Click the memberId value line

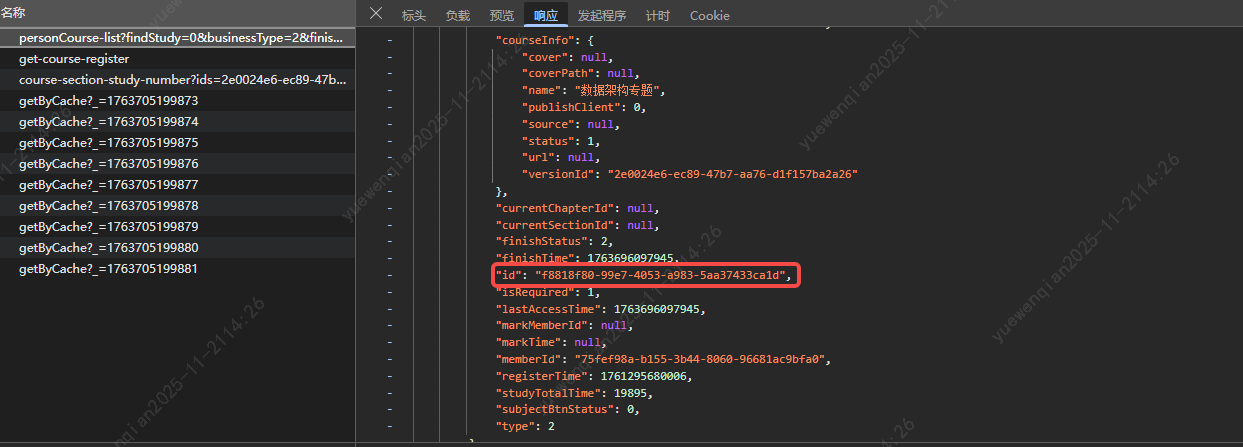click(x=698, y=359)
